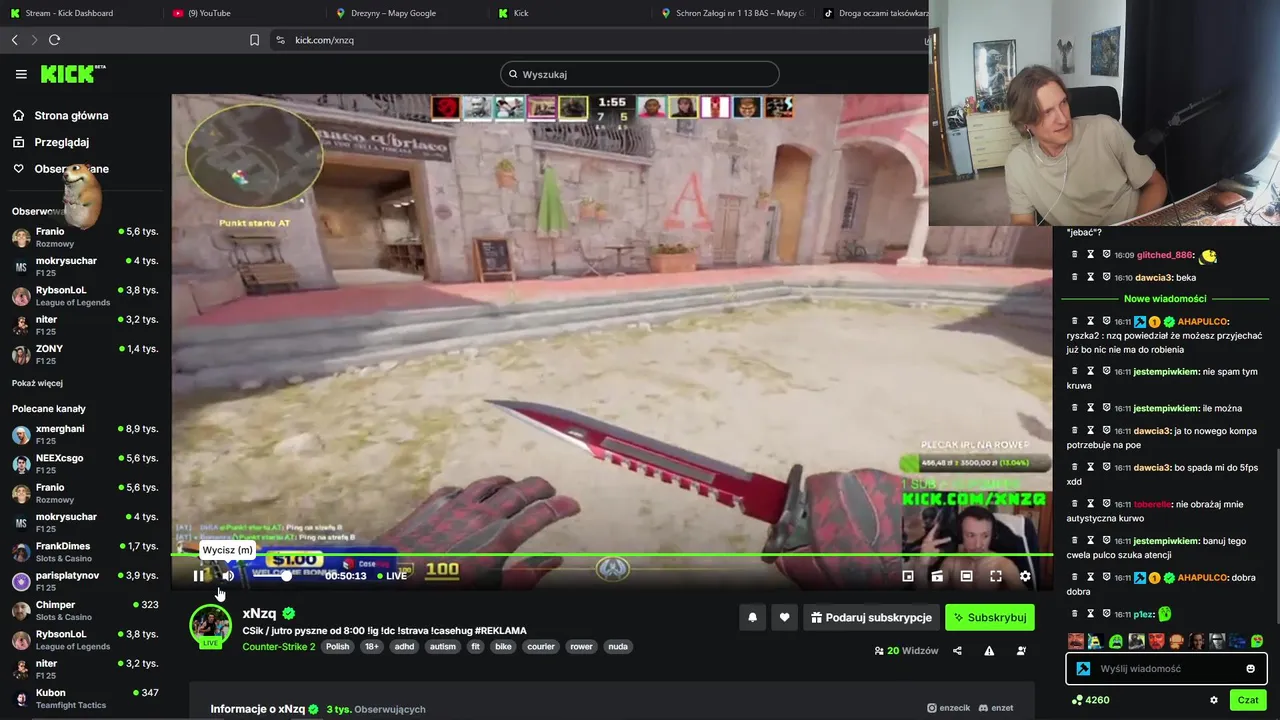Toggle theater mode icon in player
The height and width of the screenshot is (720, 1280).
pos(966,576)
